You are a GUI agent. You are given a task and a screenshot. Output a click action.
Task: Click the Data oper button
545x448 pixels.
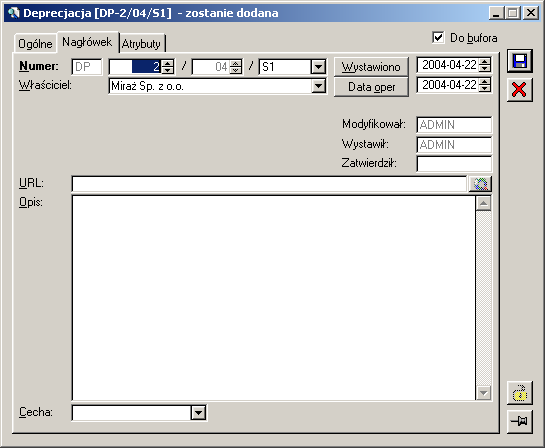click(371, 87)
